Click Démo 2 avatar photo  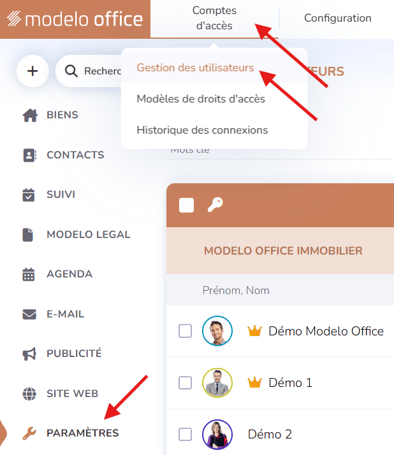pos(217,434)
